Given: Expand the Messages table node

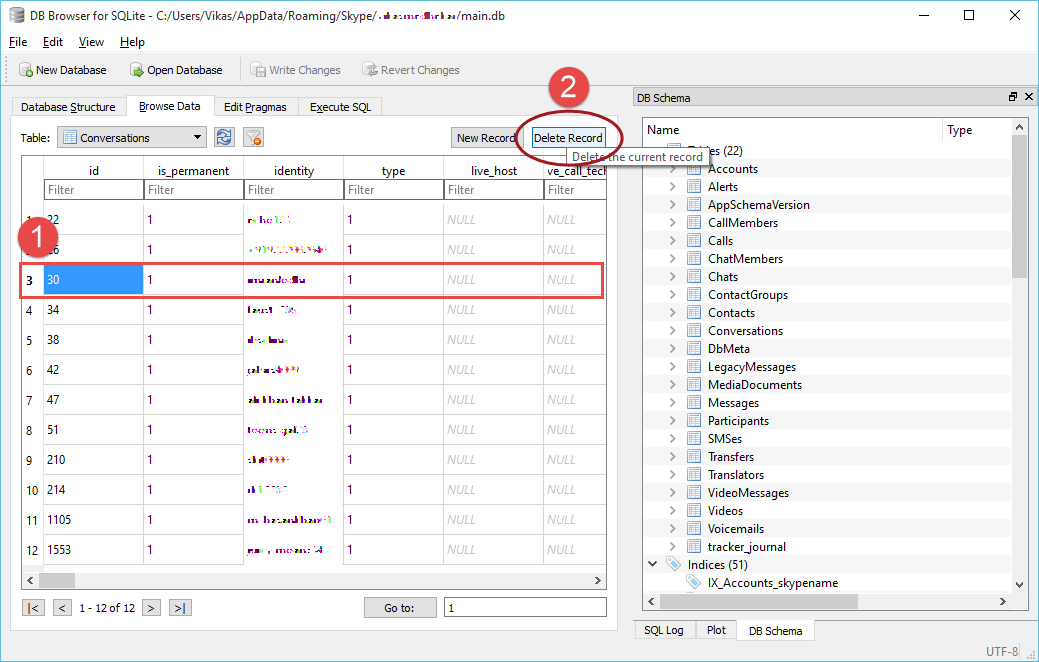Looking at the screenshot, I should pos(673,403).
